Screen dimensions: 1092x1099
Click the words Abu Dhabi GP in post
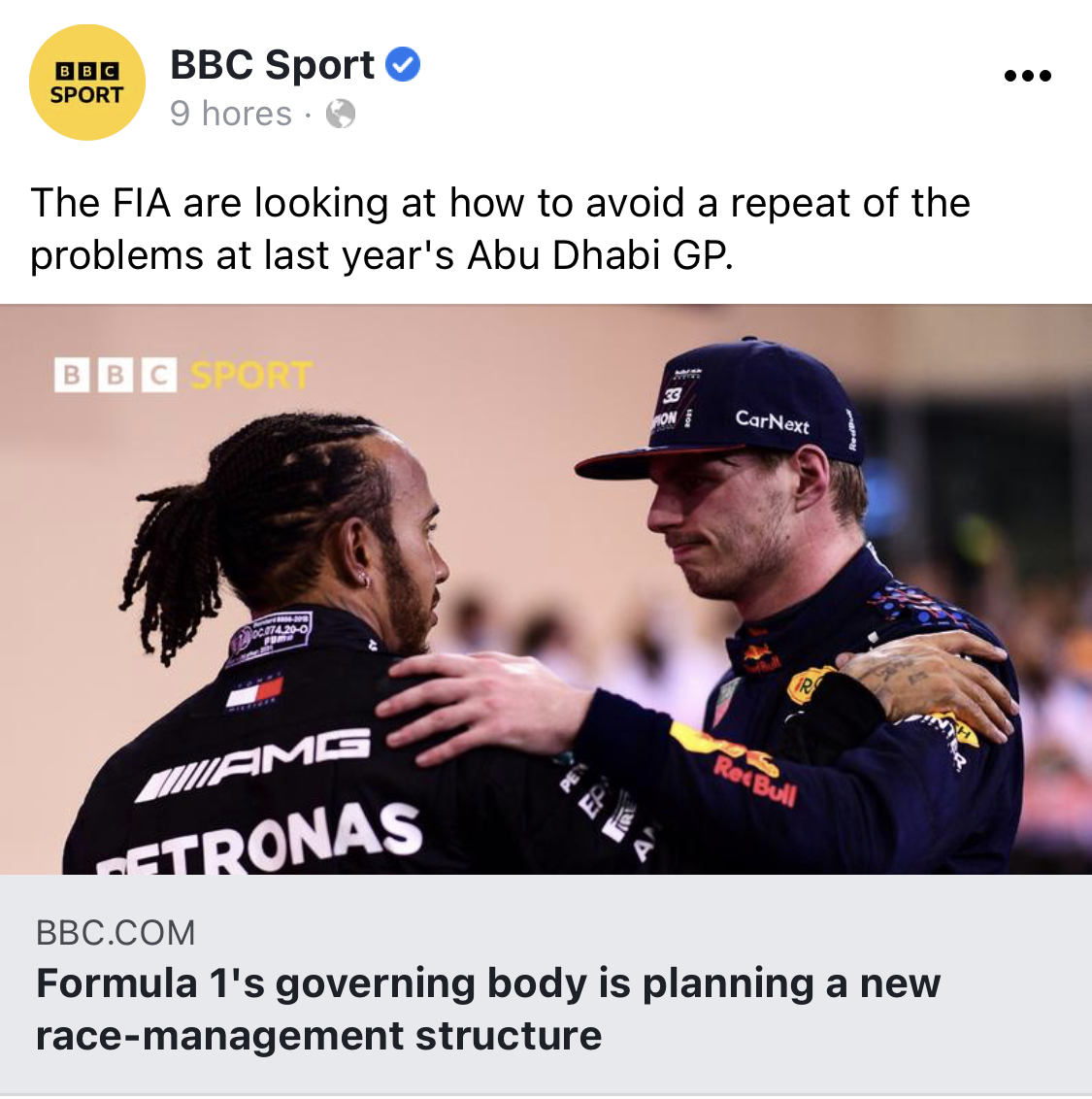(x=599, y=255)
